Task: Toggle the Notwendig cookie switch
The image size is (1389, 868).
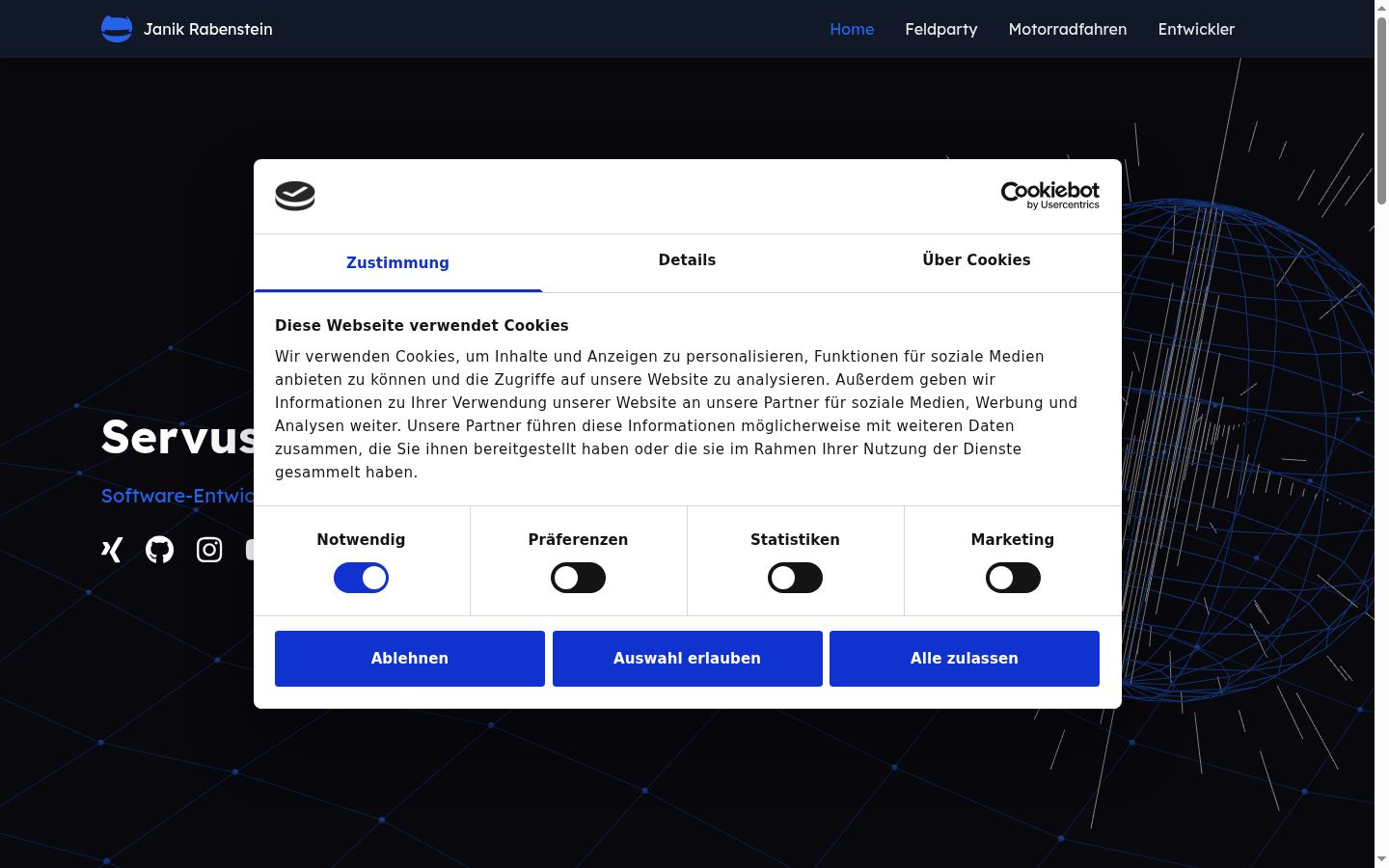Action: point(361,578)
